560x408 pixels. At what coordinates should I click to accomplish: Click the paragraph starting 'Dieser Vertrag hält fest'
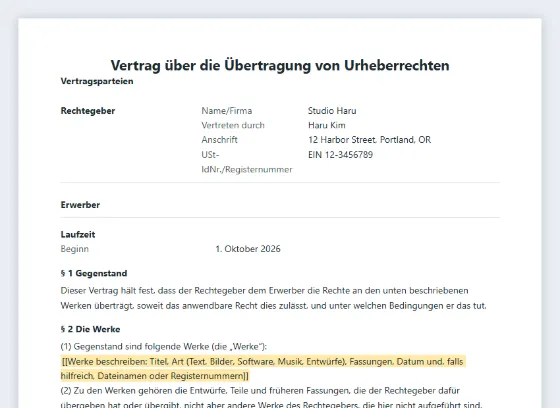[x=274, y=298]
